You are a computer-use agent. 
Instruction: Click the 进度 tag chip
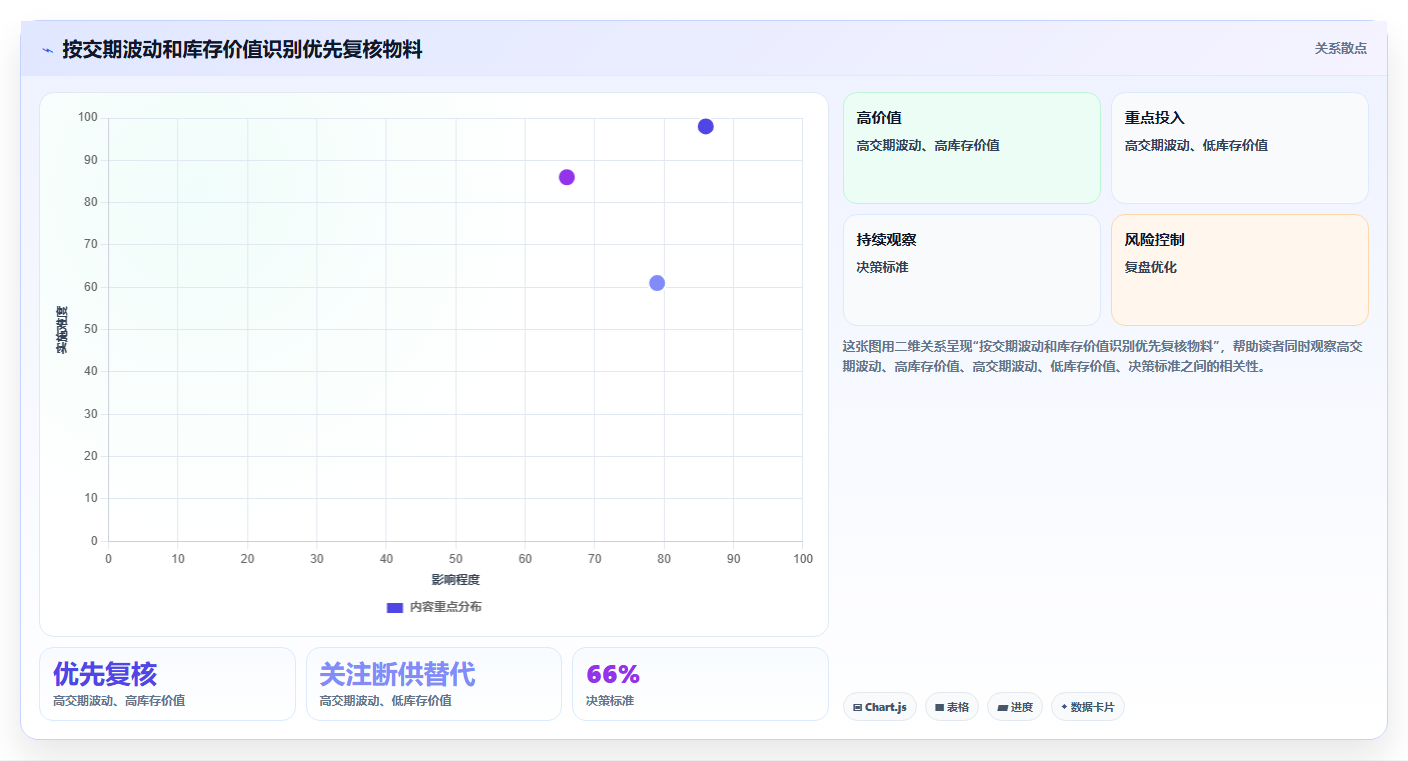(1015, 707)
